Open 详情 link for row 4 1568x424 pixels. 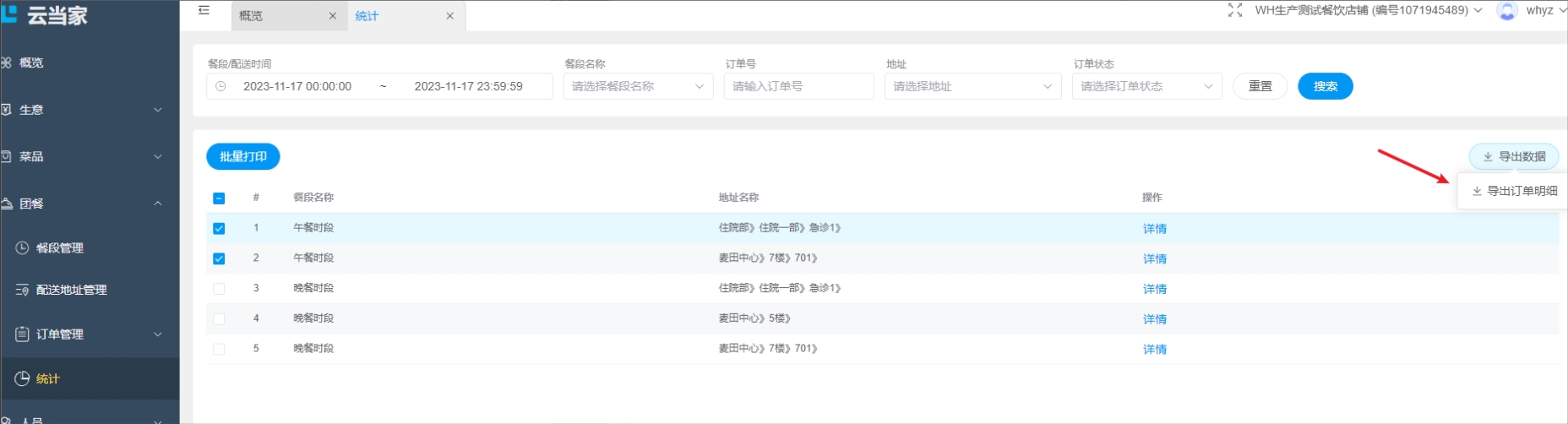tap(1154, 319)
